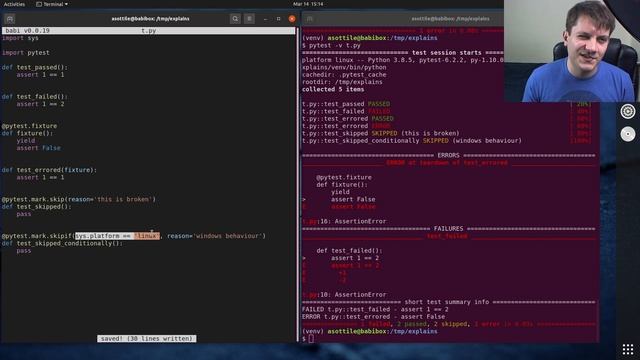This screenshot has height=360, width=640.
Task: Click left terminal title bar text
Action: point(150,19)
